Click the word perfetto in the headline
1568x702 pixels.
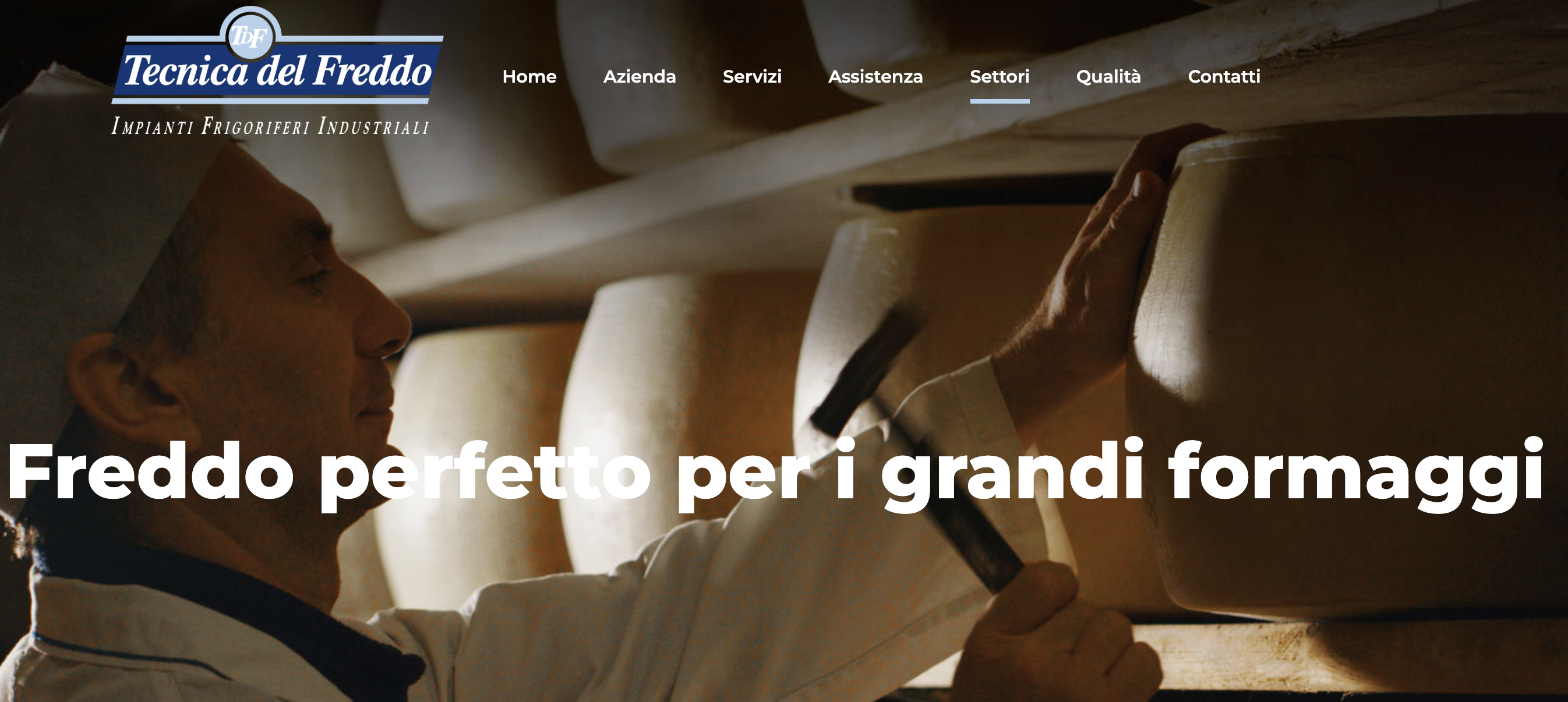pyautogui.click(x=485, y=476)
